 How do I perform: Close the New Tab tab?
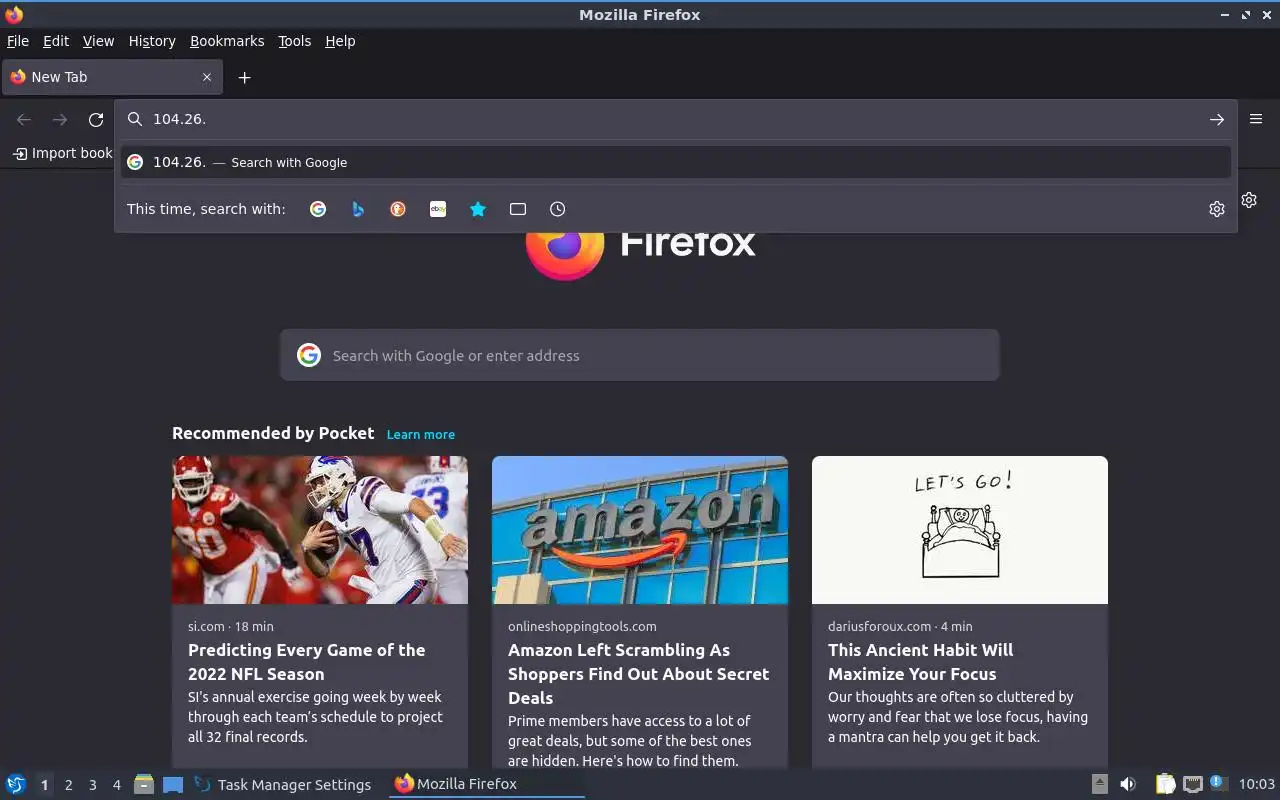coord(207,77)
